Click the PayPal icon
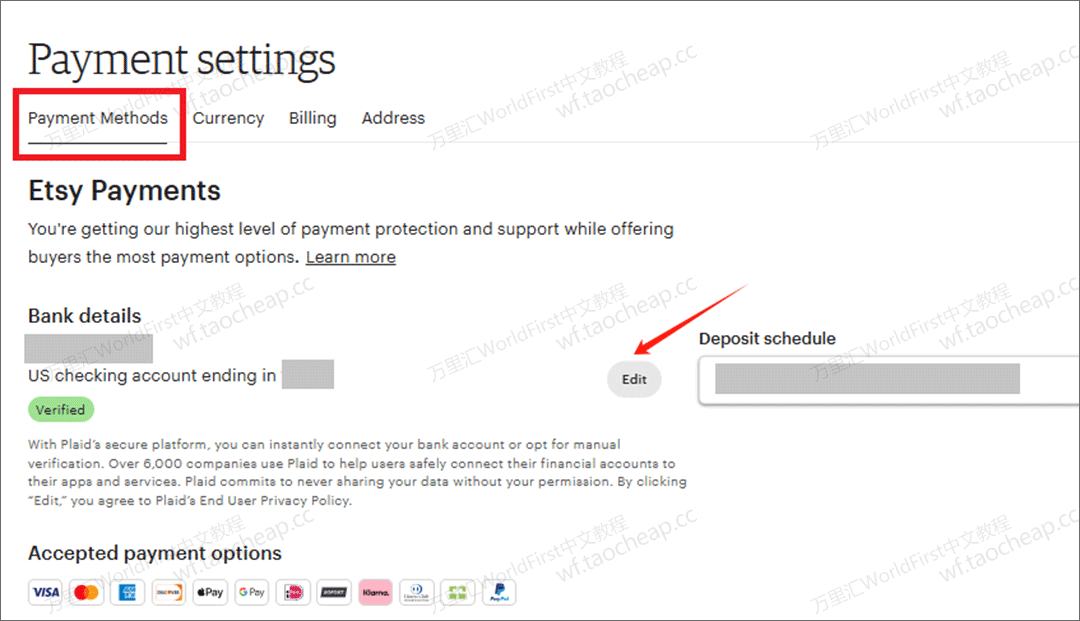Image resolution: width=1080 pixels, height=621 pixels. click(499, 592)
